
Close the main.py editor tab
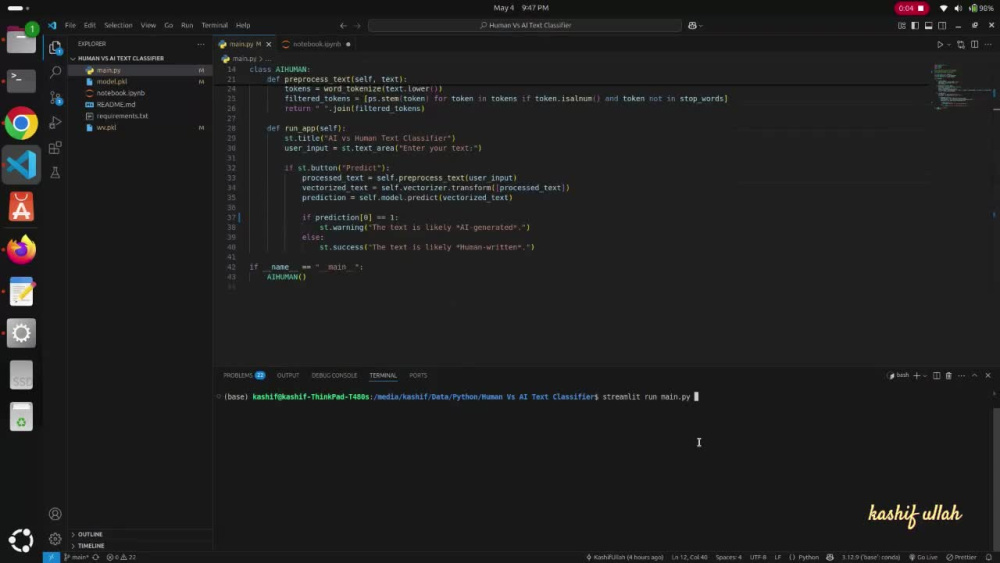pyautogui.click(x=268, y=45)
